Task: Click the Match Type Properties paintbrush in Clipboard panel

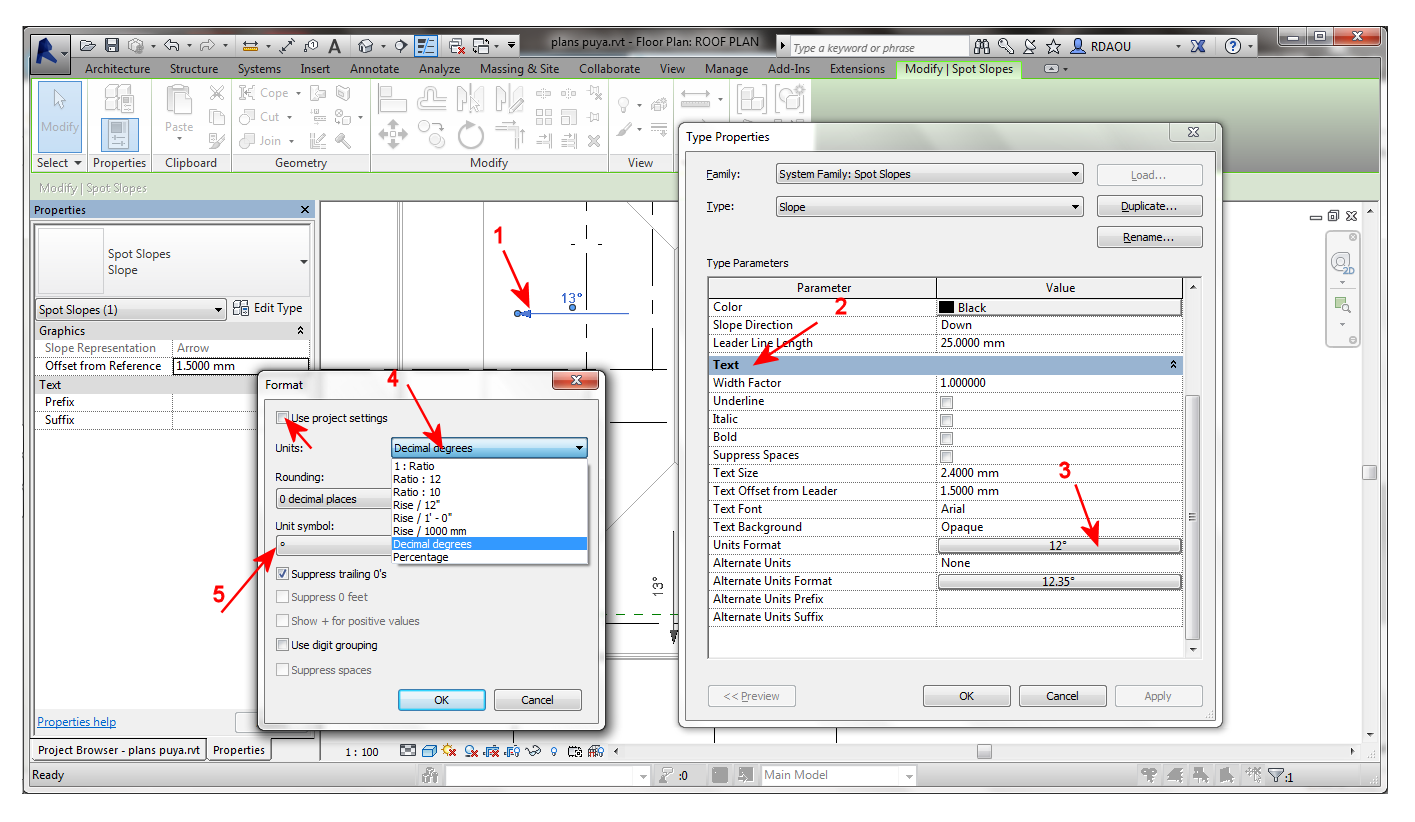Action: coord(217,141)
